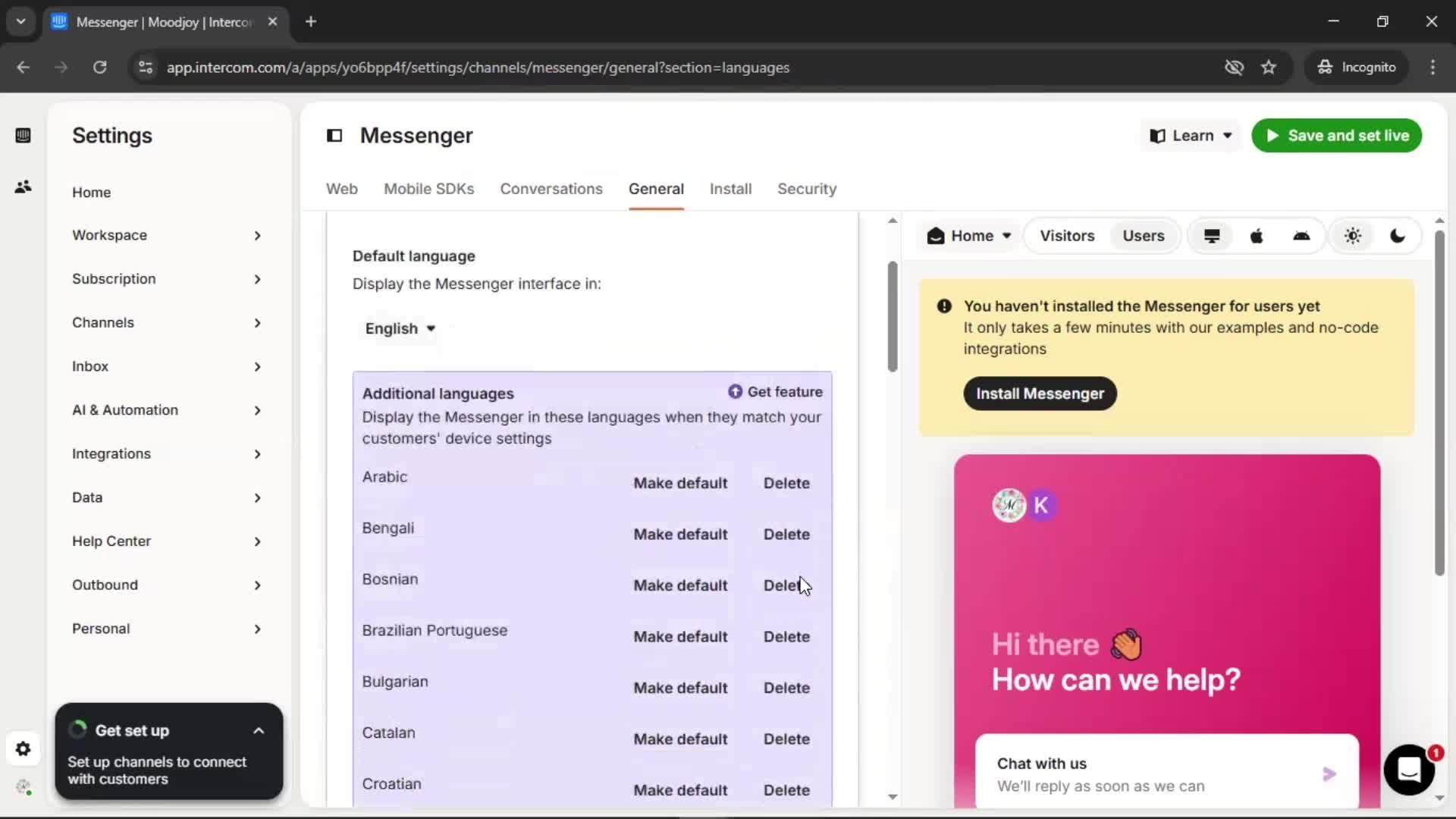Viewport: 1456px width, 819px height.
Task: Reload the page in browser
Action: click(x=99, y=67)
